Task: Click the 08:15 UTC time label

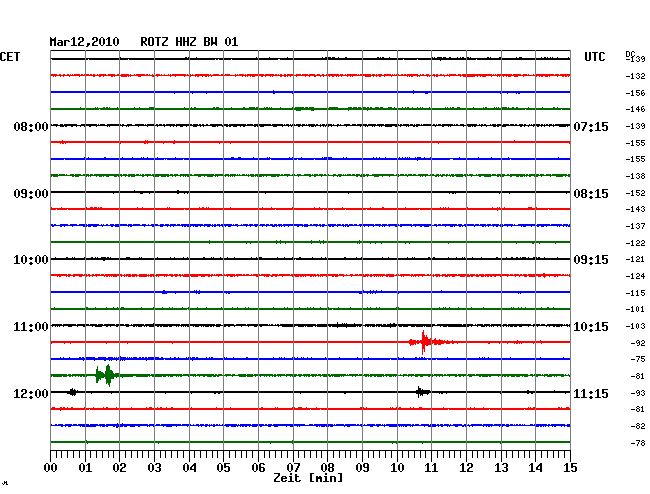Action: click(x=591, y=194)
